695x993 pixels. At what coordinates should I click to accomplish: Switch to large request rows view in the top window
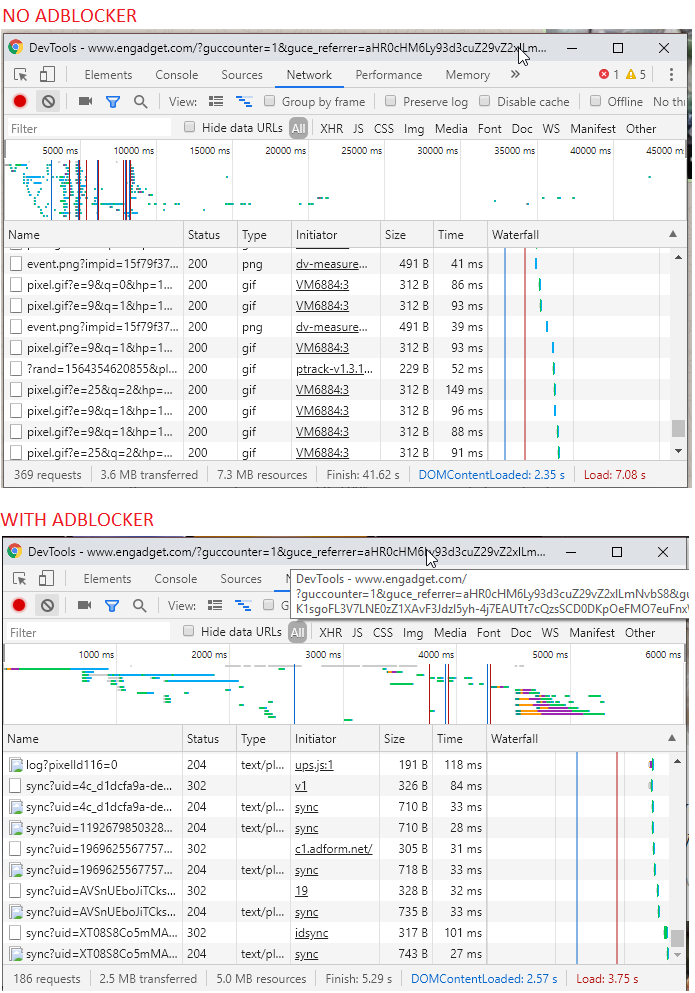[216, 101]
